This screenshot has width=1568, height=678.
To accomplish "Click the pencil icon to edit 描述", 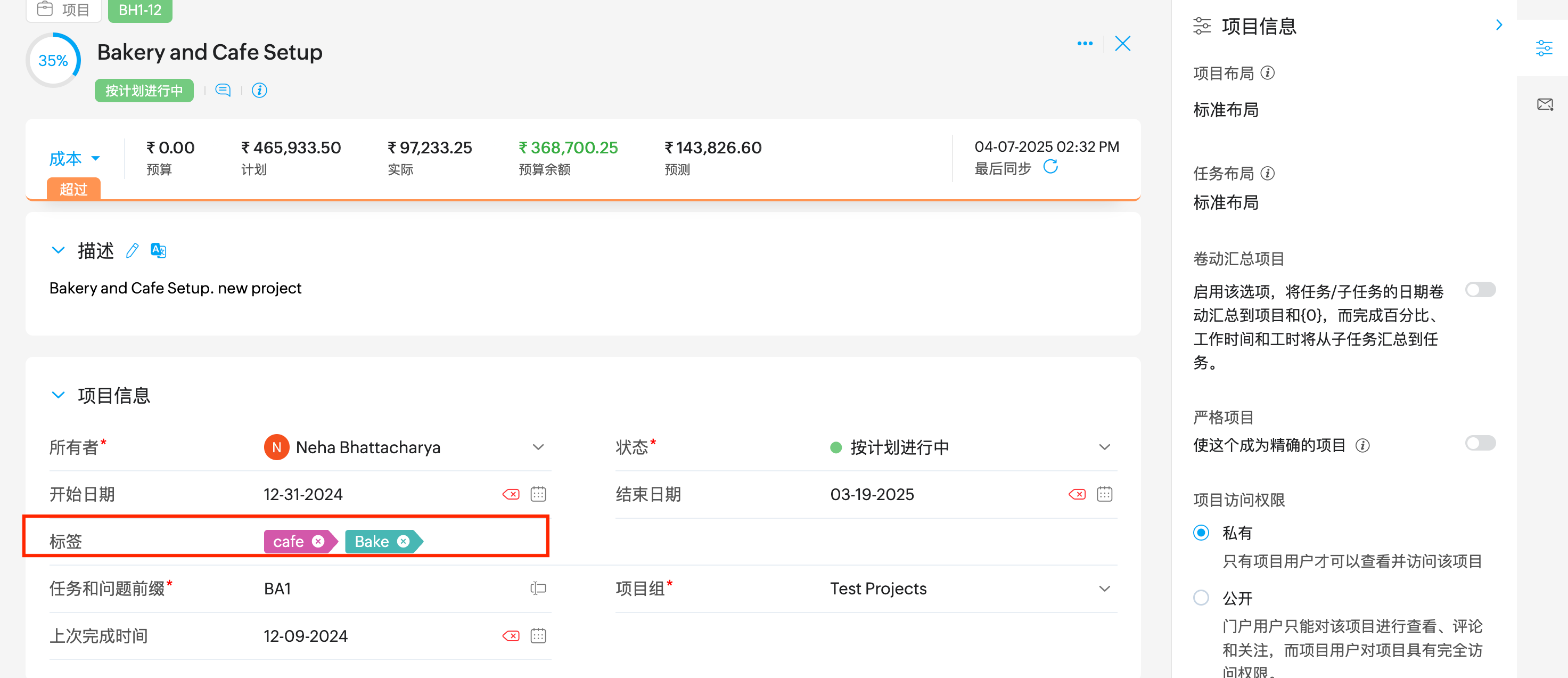I will click(132, 250).
